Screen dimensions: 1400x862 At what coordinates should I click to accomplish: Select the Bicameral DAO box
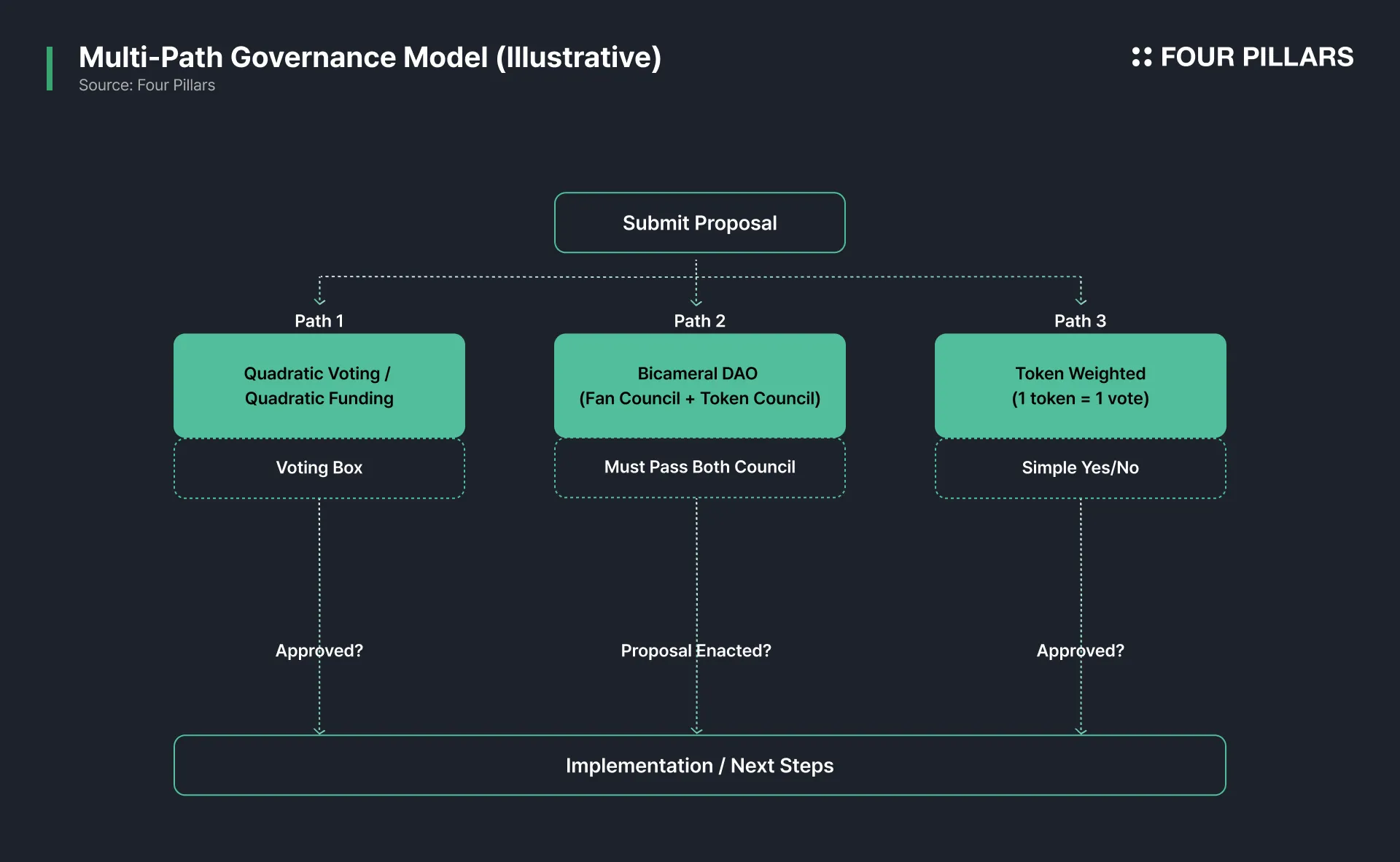pos(699,386)
